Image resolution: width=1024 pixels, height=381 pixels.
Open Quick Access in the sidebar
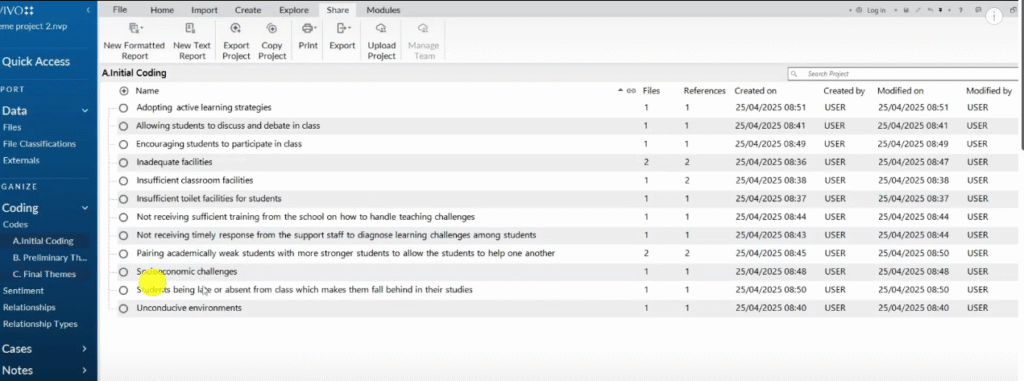click(36, 61)
